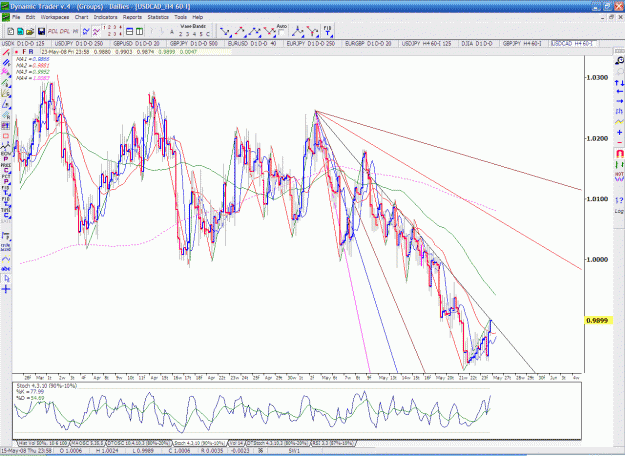The image size is (625, 456).
Task: Select Wave Bands letter C
Action: click(x=207, y=34)
